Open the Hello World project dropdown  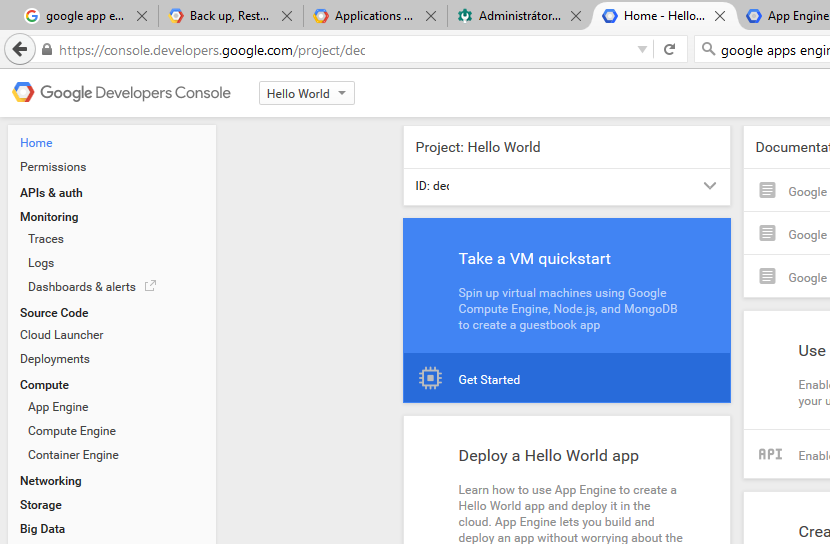click(306, 93)
